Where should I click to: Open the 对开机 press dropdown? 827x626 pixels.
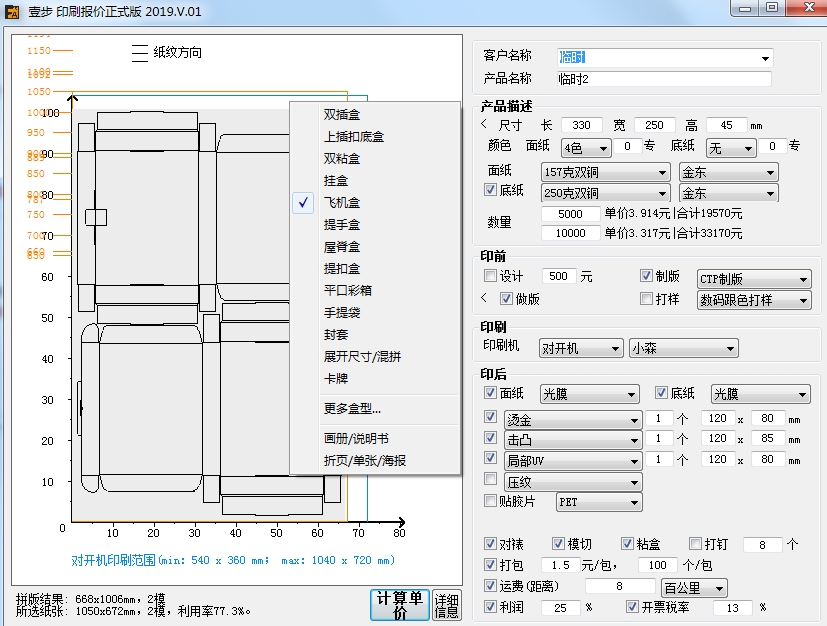coord(581,349)
